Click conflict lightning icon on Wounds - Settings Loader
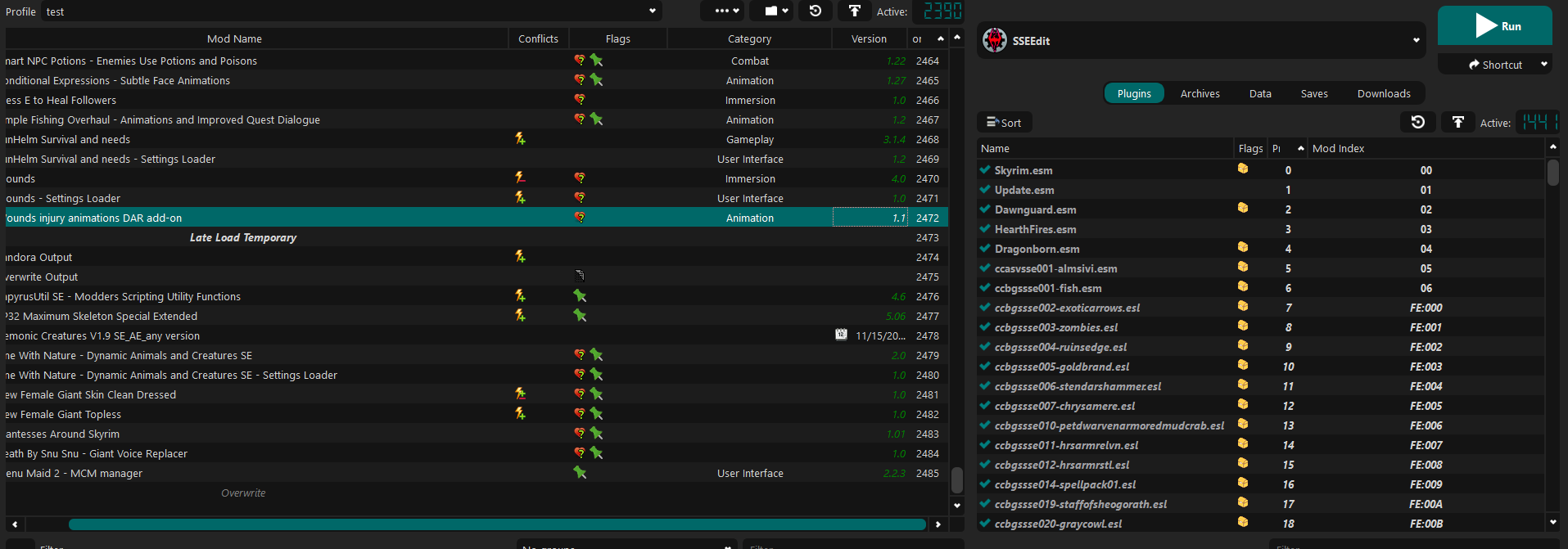1568x549 pixels. pyautogui.click(x=520, y=197)
